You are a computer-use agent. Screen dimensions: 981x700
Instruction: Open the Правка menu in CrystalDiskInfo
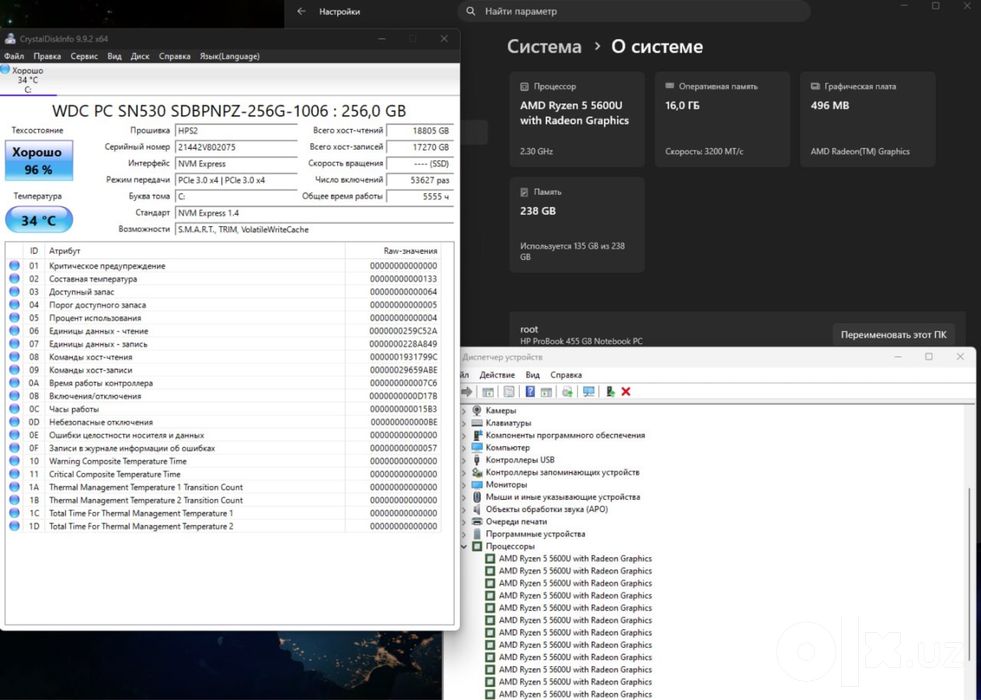point(47,56)
